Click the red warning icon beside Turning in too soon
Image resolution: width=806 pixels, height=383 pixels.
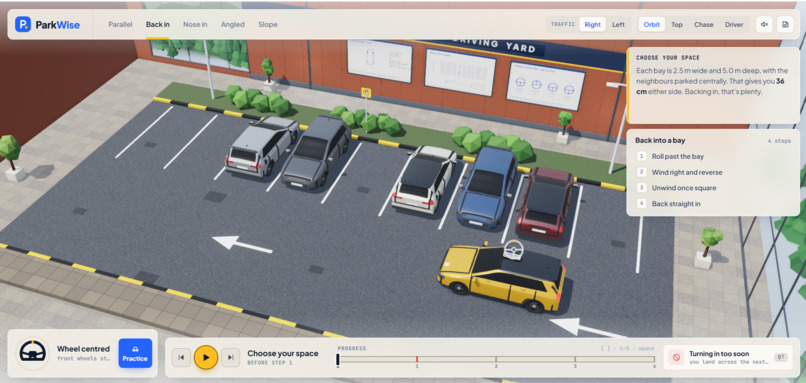click(x=676, y=357)
